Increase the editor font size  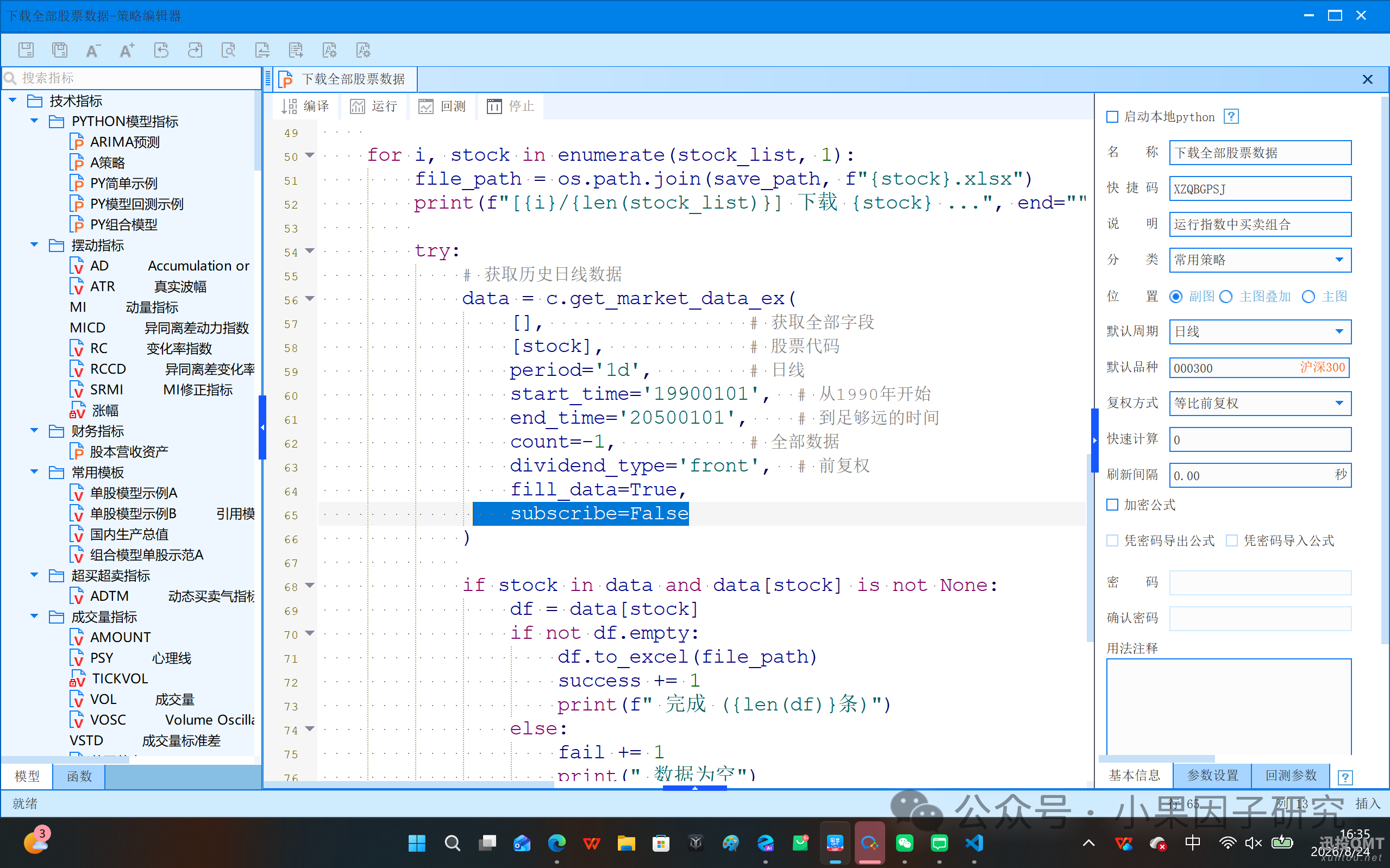127,50
